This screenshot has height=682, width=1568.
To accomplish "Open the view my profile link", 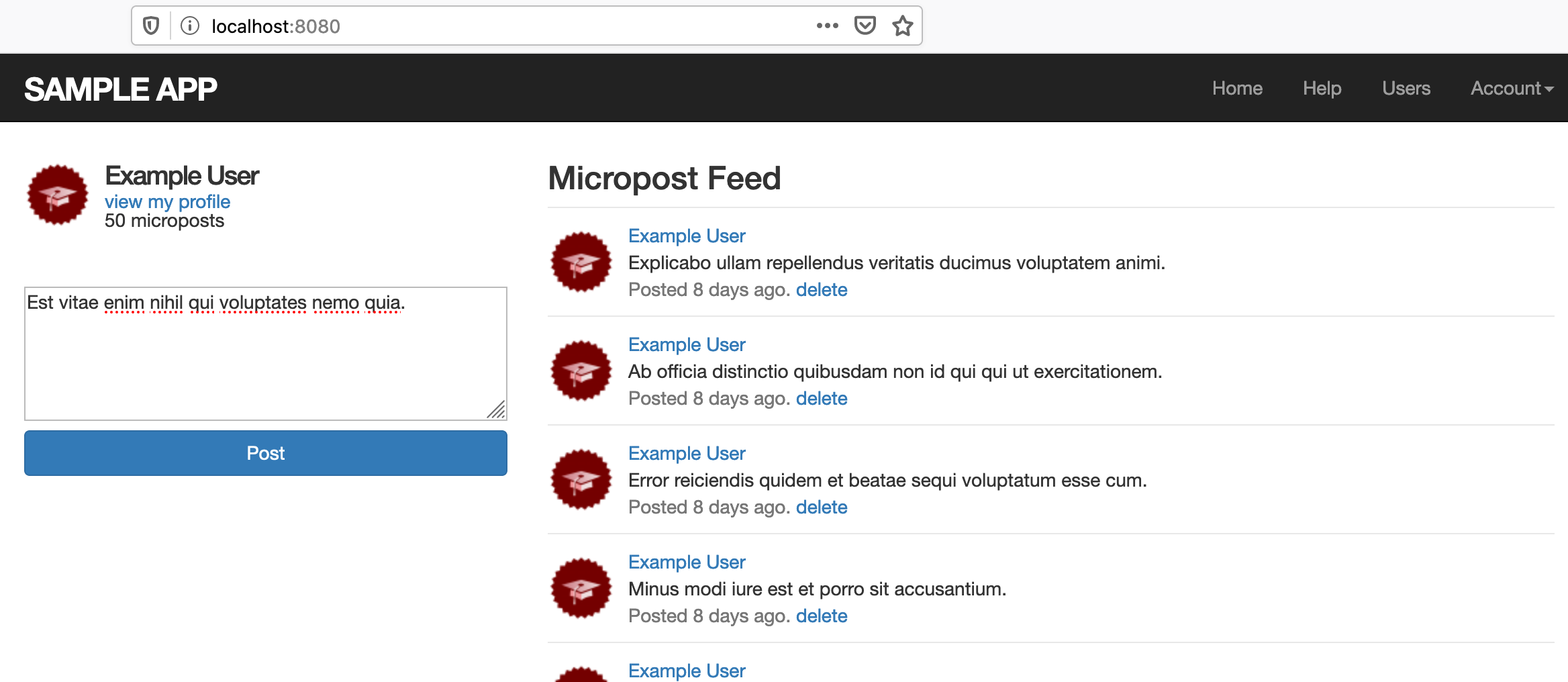I will [167, 201].
